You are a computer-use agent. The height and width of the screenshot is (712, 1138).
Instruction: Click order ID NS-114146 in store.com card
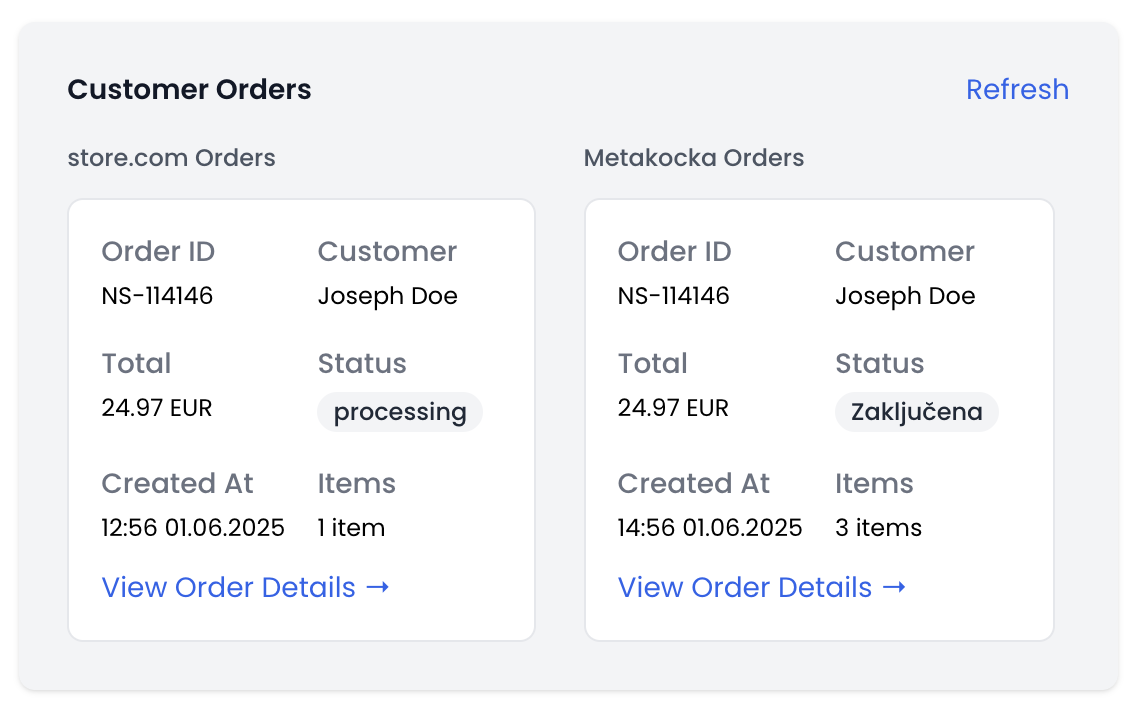tap(157, 296)
